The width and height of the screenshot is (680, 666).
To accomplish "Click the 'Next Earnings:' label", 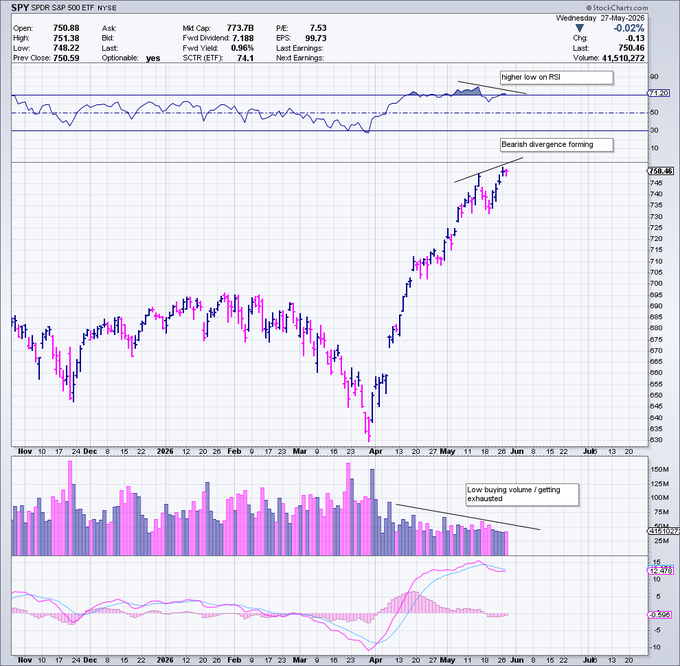I will [x=300, y=58].
